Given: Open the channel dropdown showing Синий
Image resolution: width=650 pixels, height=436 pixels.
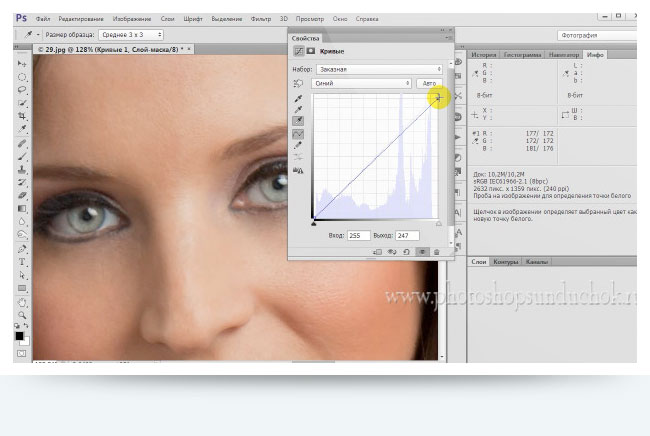Looking at the screenshot, I should coord(361,83).
